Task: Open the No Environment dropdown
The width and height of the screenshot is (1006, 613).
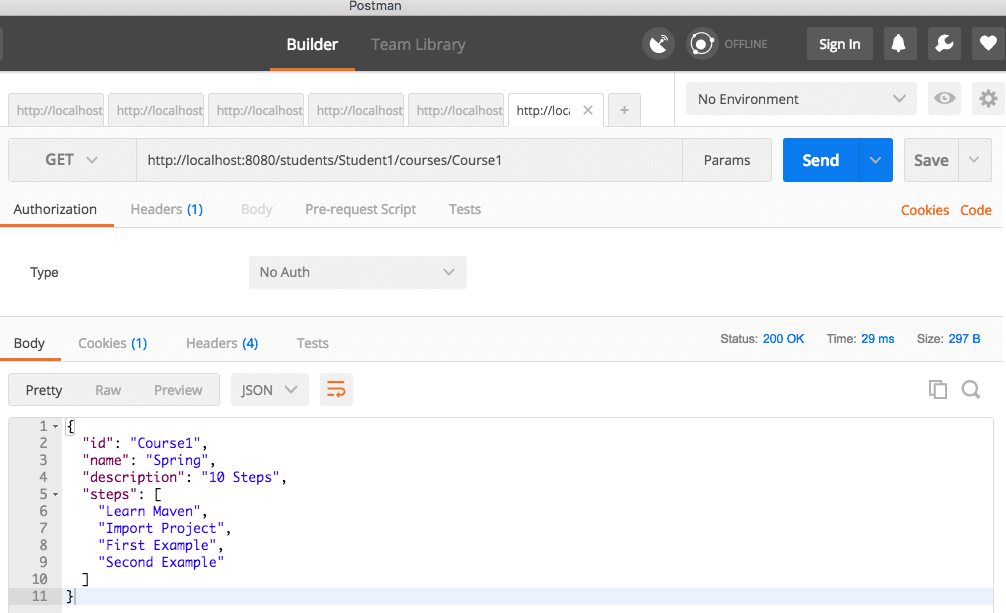Action: [800, 98]
